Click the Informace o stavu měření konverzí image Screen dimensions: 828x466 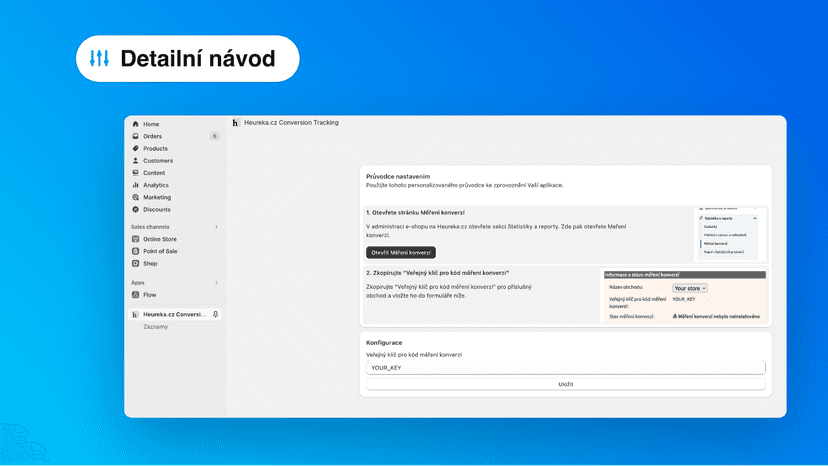coord(685,296)
